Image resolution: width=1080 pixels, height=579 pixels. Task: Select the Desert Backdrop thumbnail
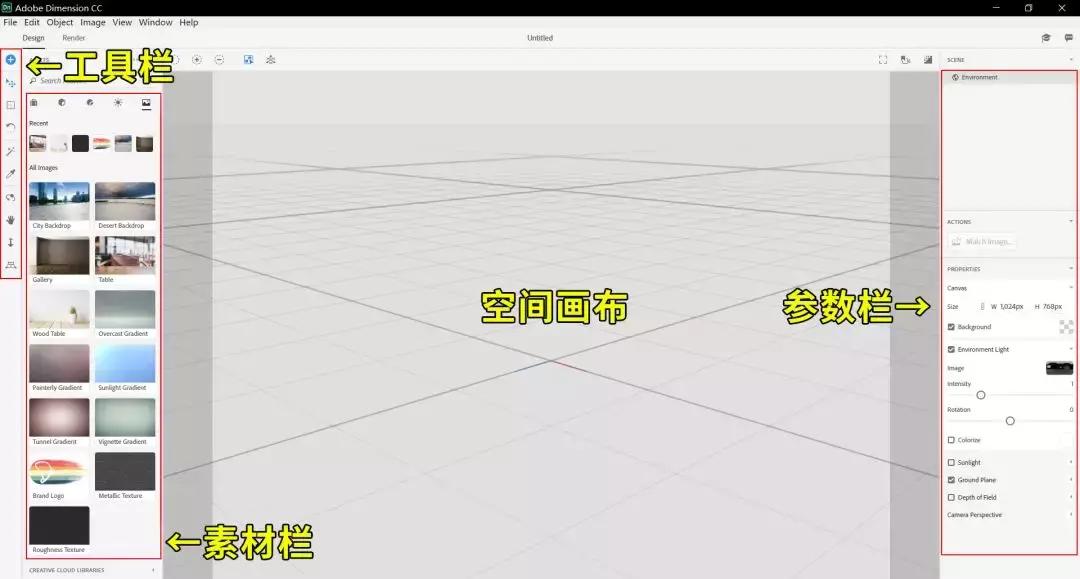pos(124,199)
